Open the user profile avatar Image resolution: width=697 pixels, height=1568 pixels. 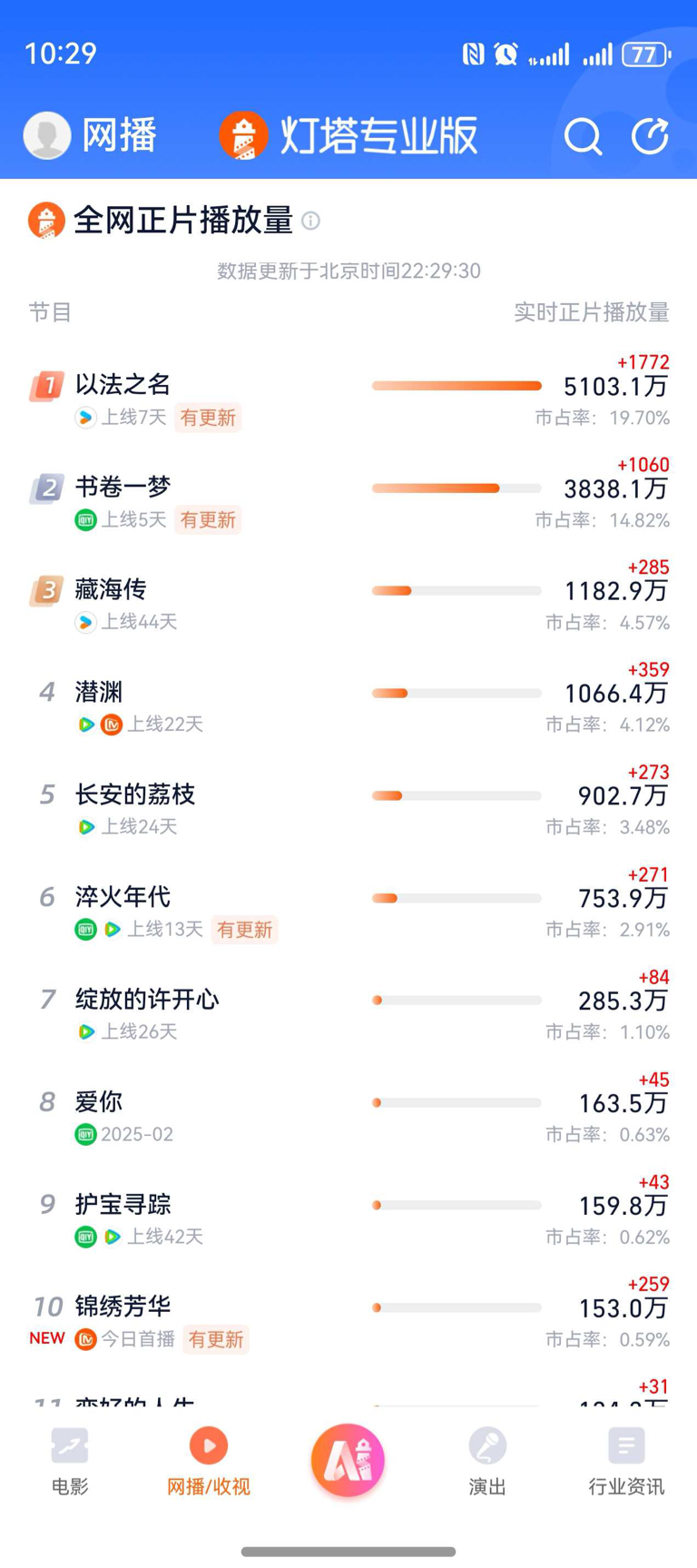click(x=47, y=135)
